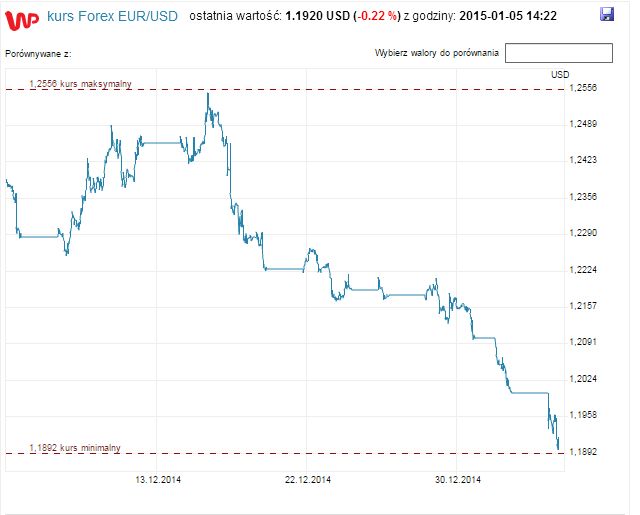Select the kurs maksymalny line label
Viewport: 640px width, 515px height.
click(x=80, y=82)
